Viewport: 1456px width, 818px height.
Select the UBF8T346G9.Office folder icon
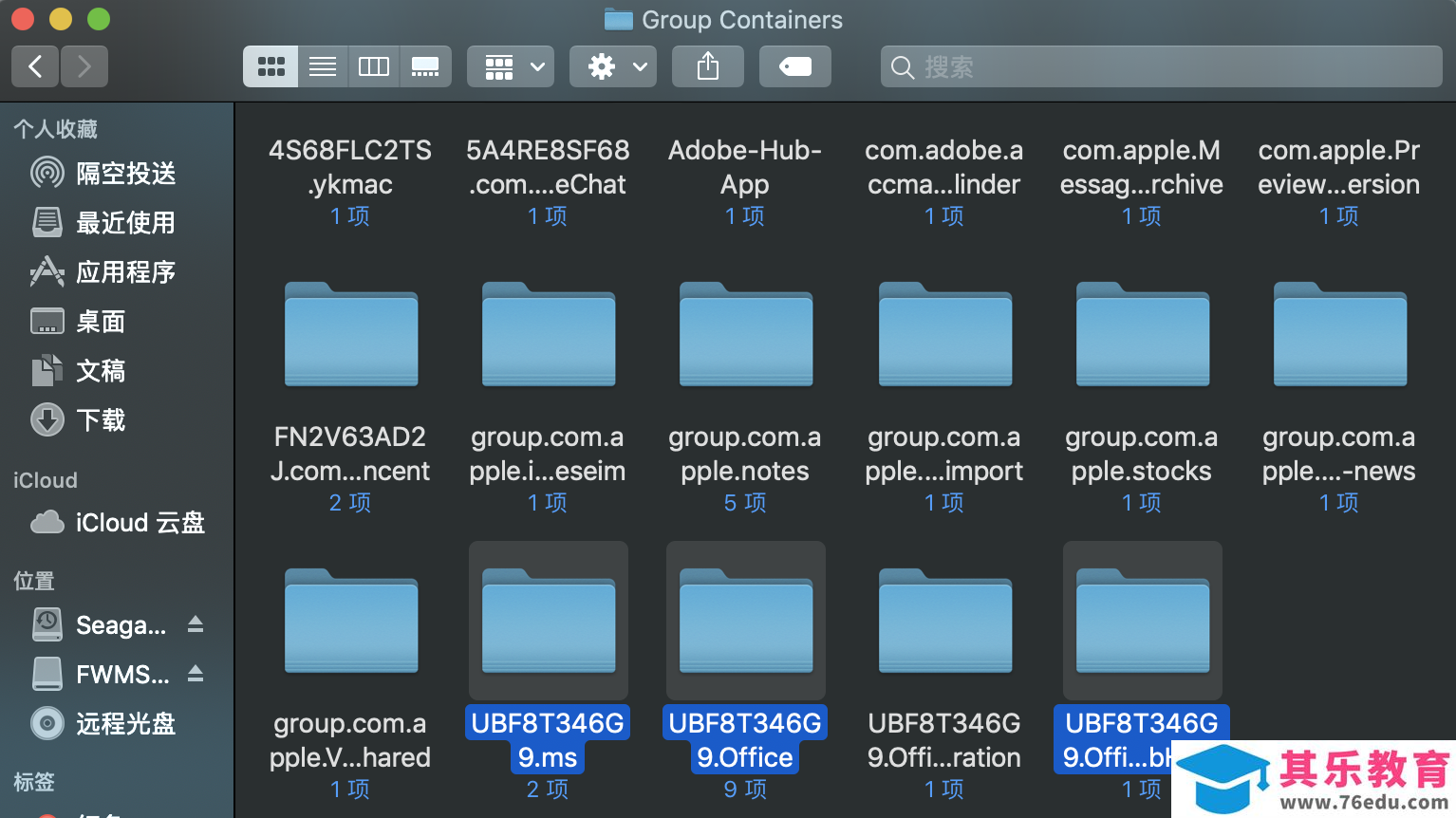746,621
